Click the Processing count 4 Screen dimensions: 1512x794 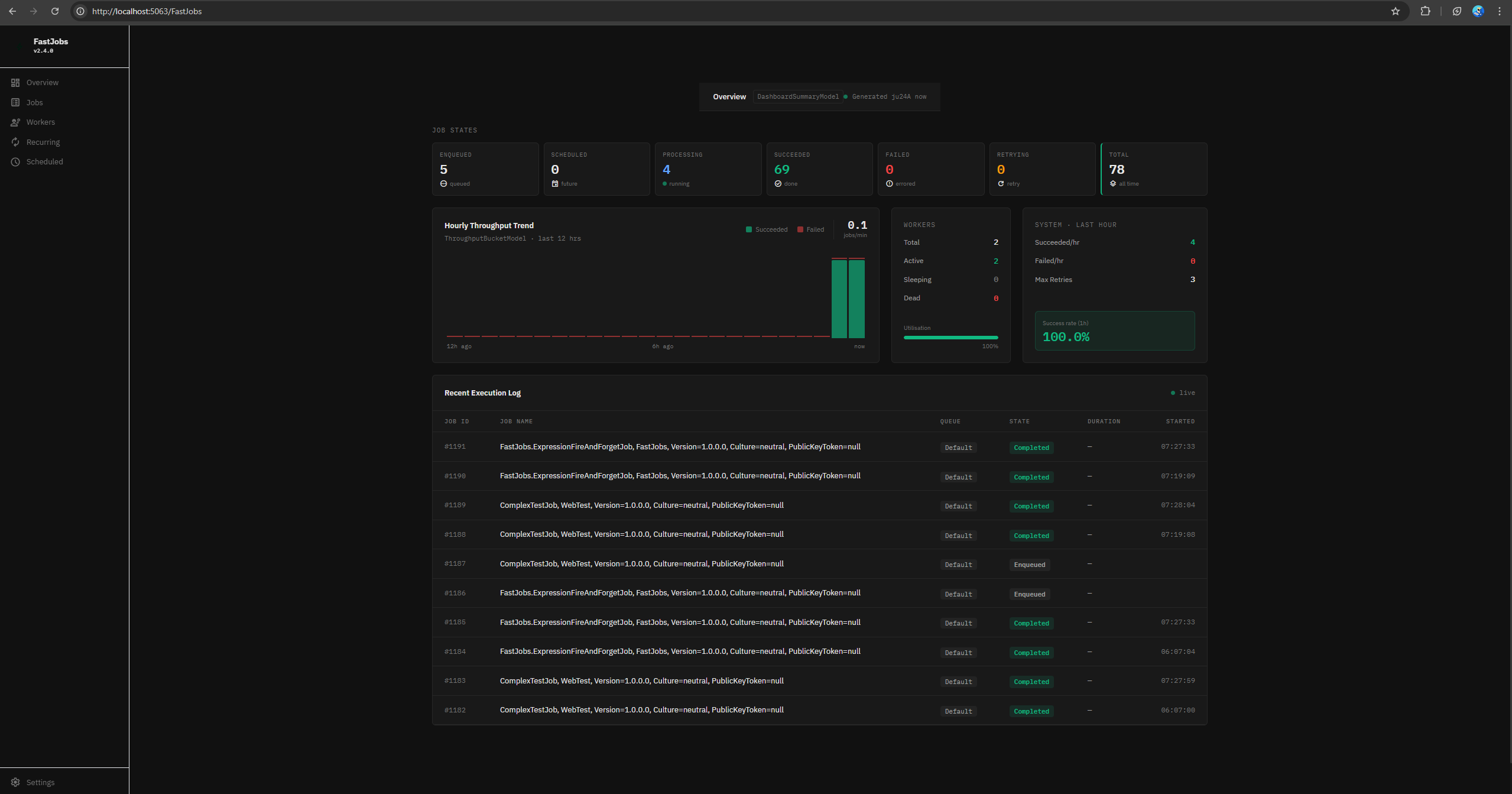point(667,170)
